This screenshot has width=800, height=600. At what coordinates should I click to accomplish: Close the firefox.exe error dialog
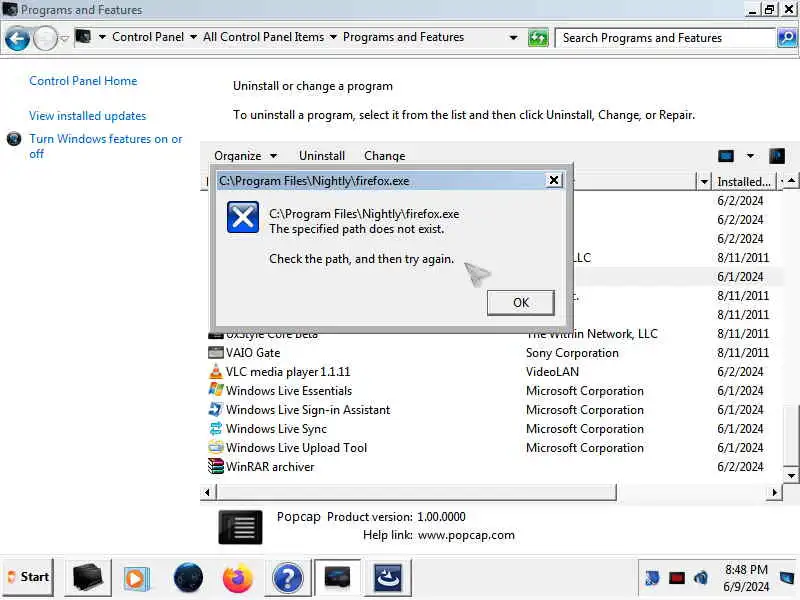point(554,180)
